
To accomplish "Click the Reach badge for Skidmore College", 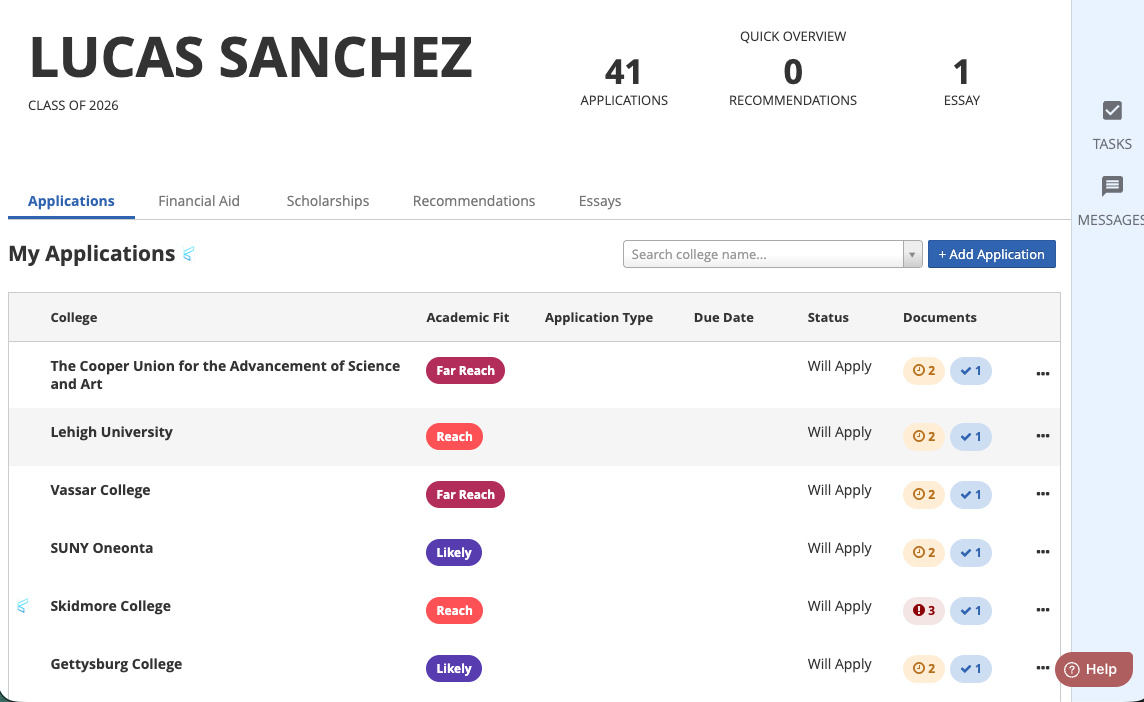I will point(455,611).
